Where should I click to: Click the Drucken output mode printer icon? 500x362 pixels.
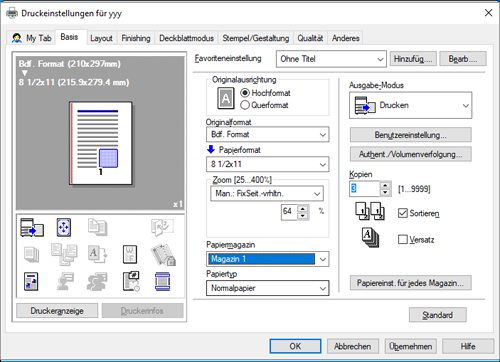tap(365, 105)
